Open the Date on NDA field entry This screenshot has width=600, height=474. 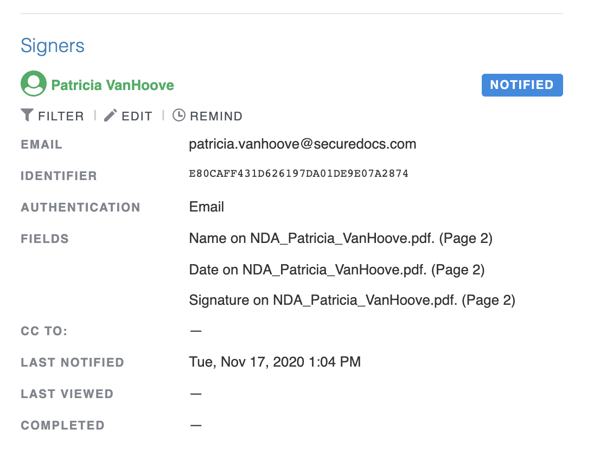[336, 270]
